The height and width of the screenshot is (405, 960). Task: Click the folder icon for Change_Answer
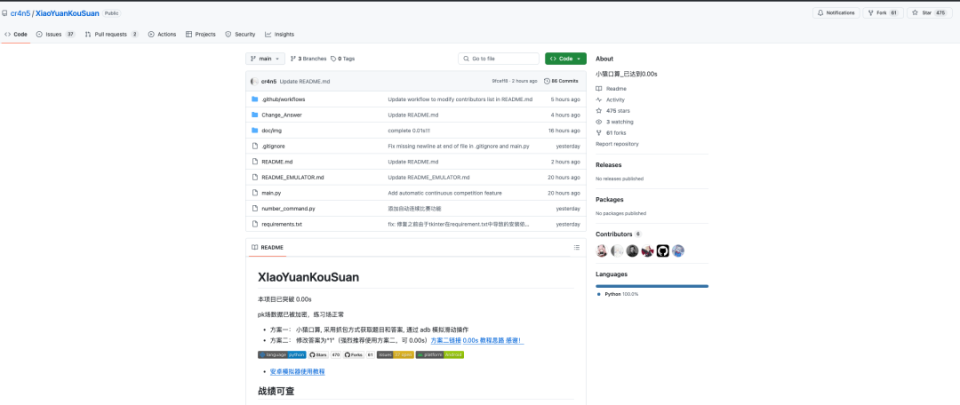(x=255, y=115)
